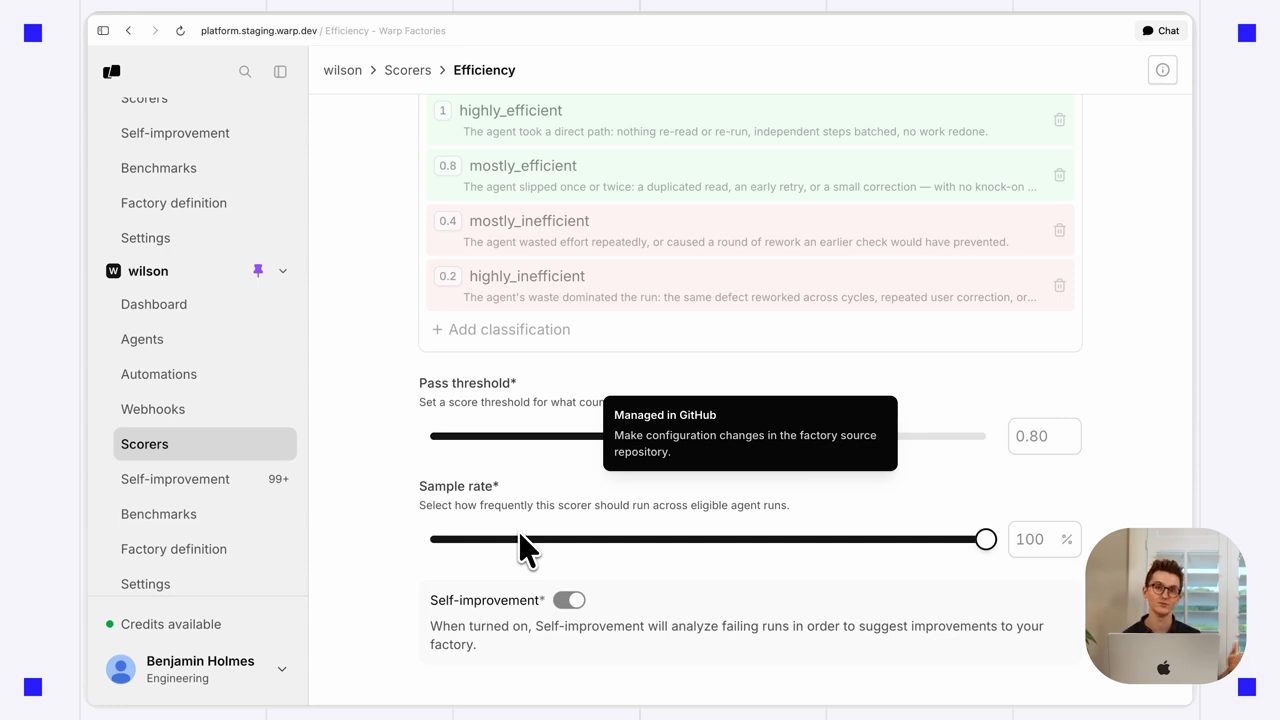Select Scorers in the sidebar
Screen dimensions: 1280x720
point(205,444)
